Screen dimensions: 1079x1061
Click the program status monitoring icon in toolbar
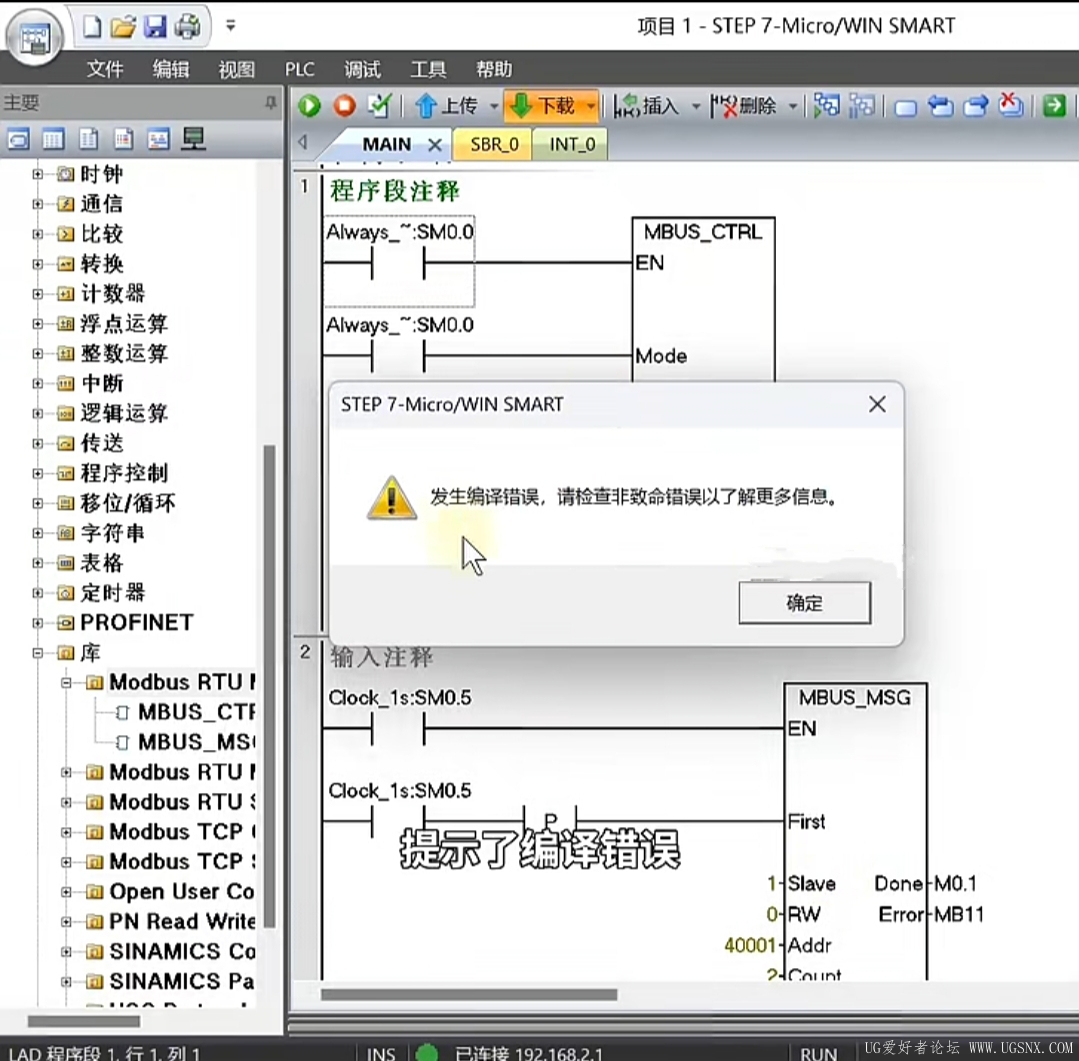coord(826,106)
